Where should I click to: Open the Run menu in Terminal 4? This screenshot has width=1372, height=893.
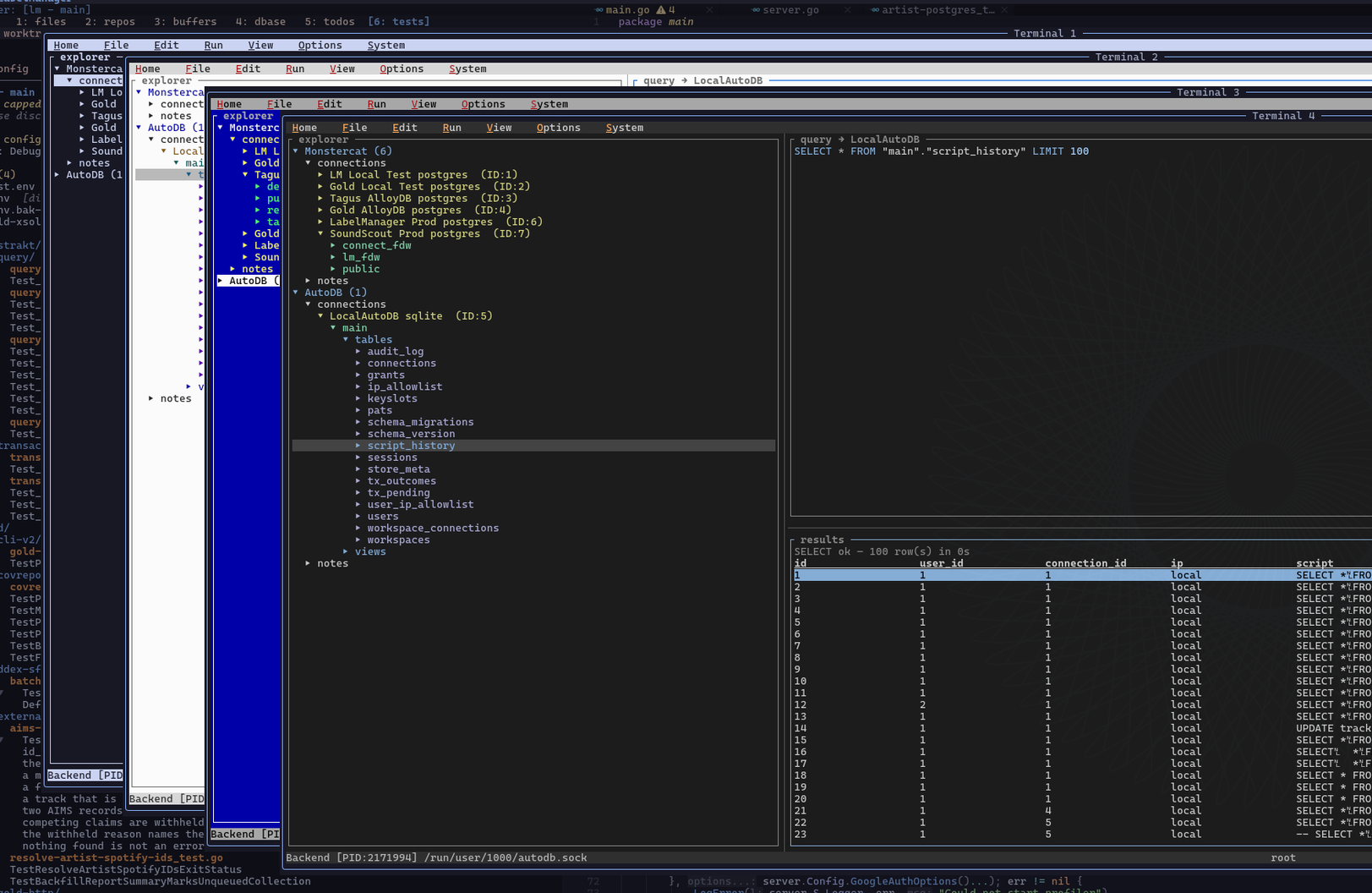451,128
